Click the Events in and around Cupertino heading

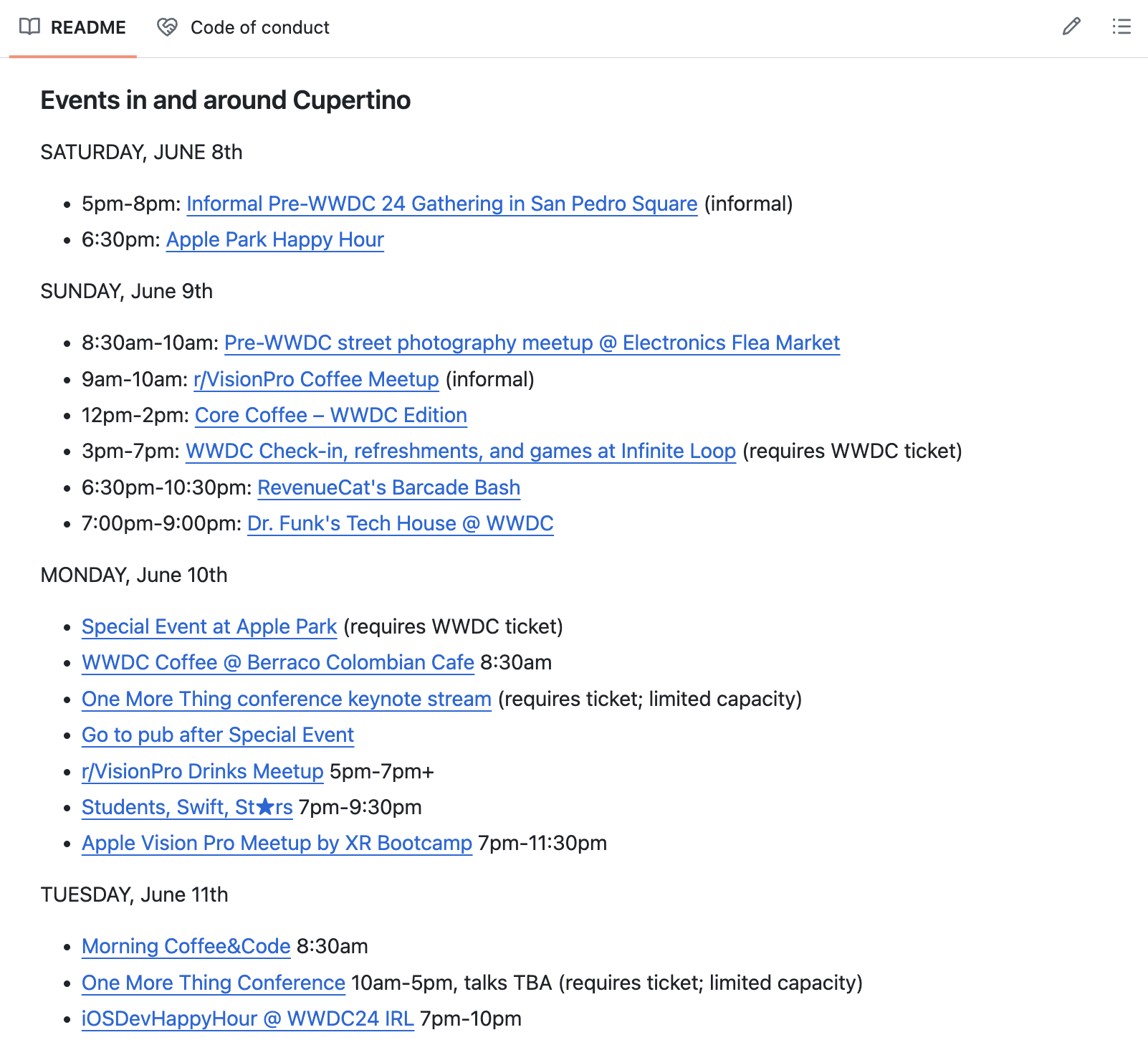[x=226, y=100]
